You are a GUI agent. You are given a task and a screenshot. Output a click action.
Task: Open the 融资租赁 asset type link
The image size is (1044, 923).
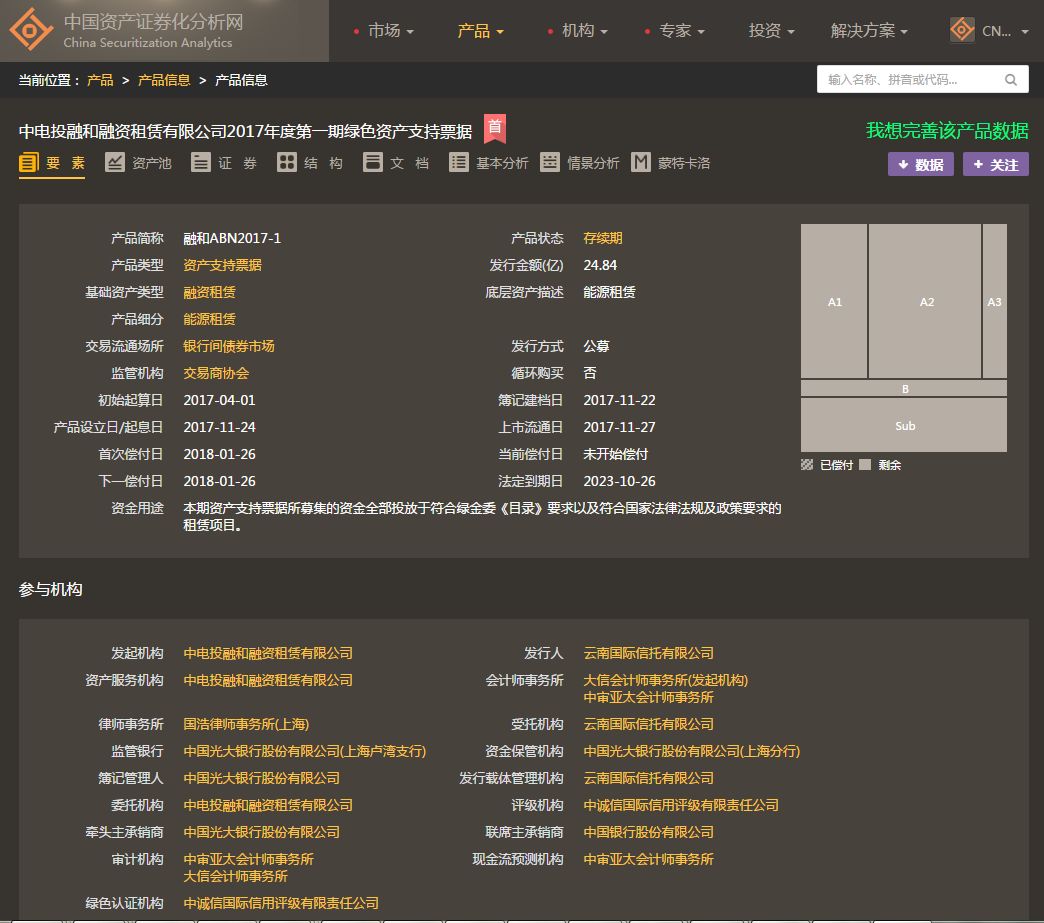[x=210, y=292]
